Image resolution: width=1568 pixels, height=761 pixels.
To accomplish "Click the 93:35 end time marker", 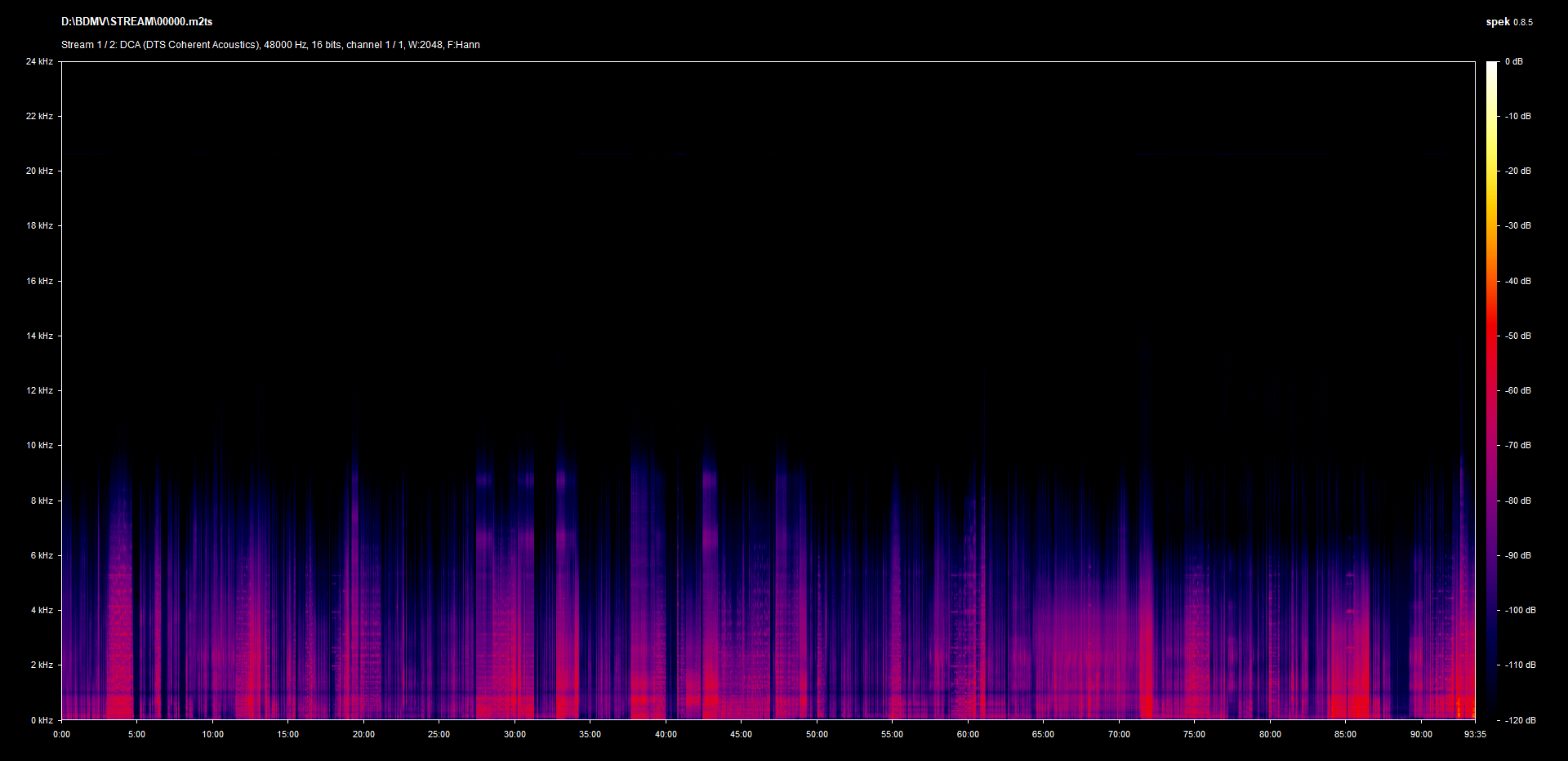I will [1475, 734].
